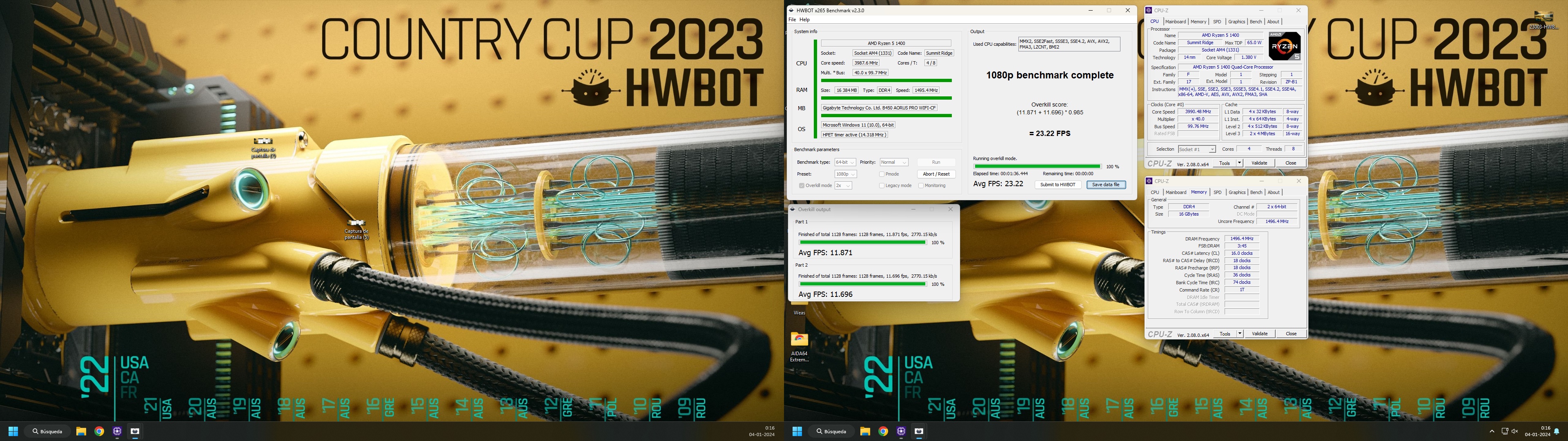The height and width of the screenshot is (441, 1568).
Task: Switch to CPU-Z via left screen taskbar
Action: pyautogui.click(x=118, y=431)
